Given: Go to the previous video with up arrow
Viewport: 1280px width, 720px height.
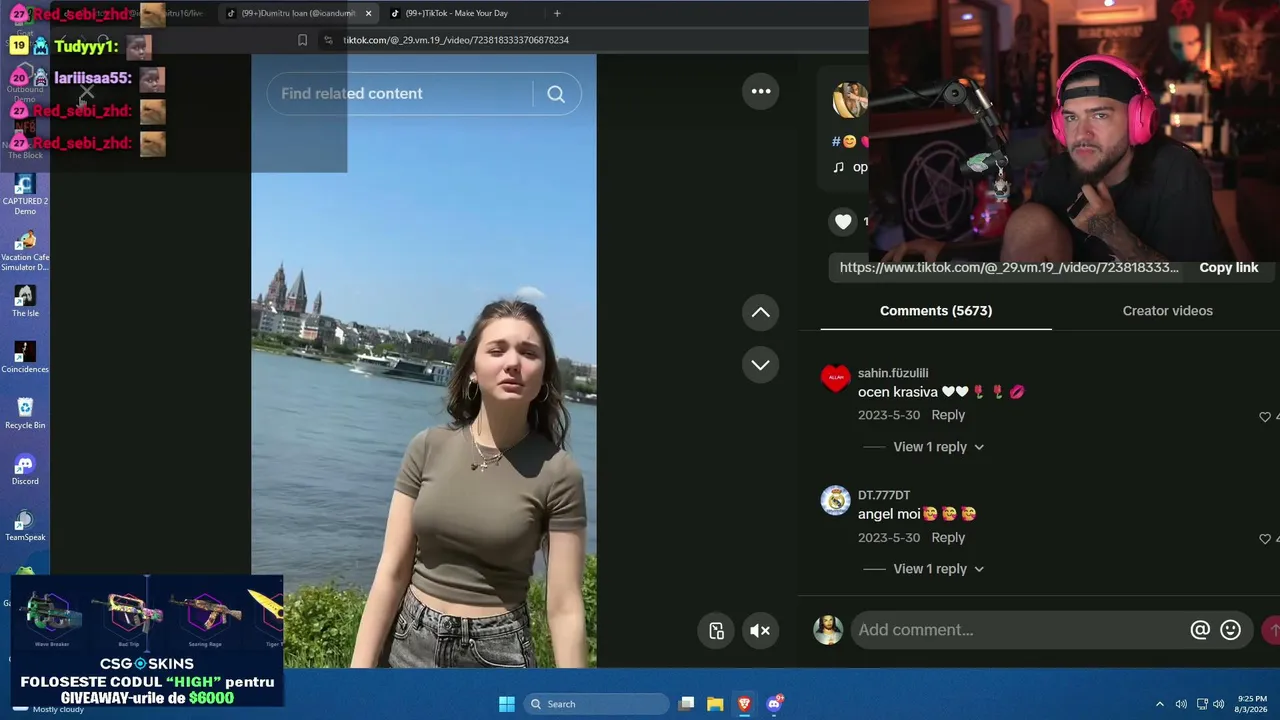Looking at the screenshot, I should click(760, 312).
